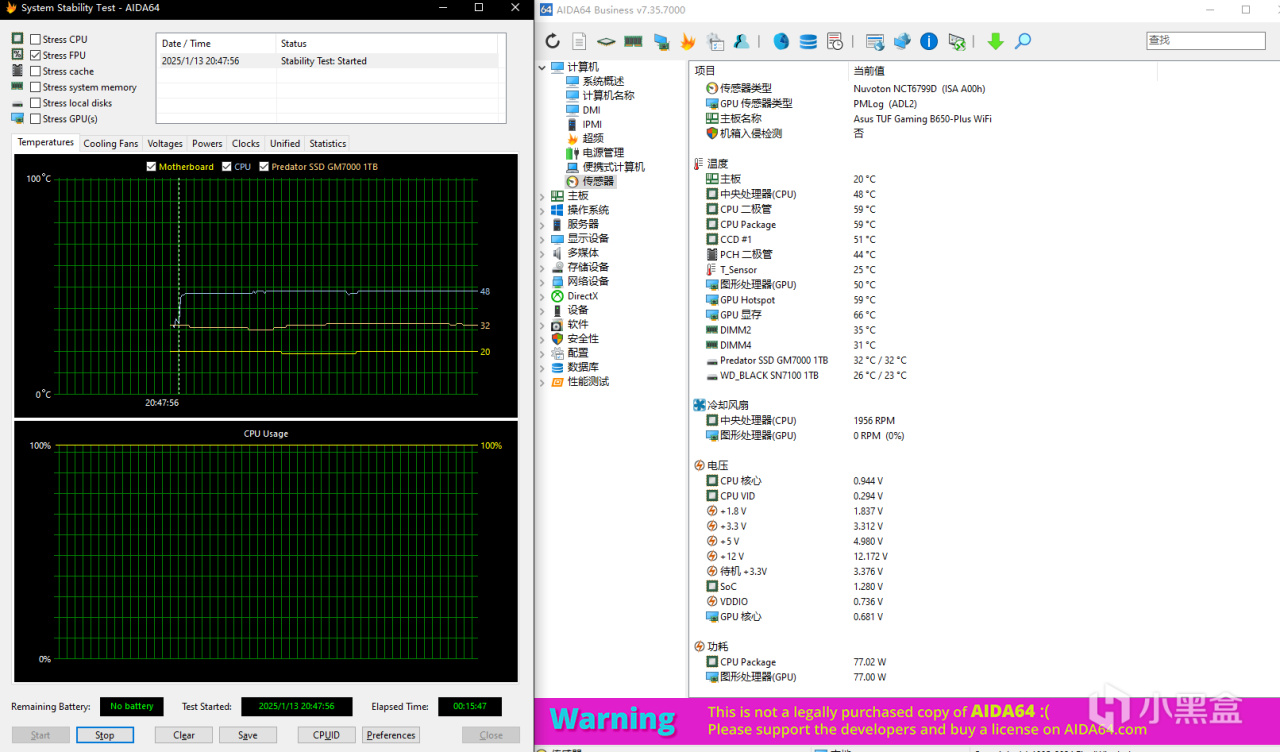Switch to the Powers tab
Viewport: 1280px width, 752px height.
[x=207, y=144]
